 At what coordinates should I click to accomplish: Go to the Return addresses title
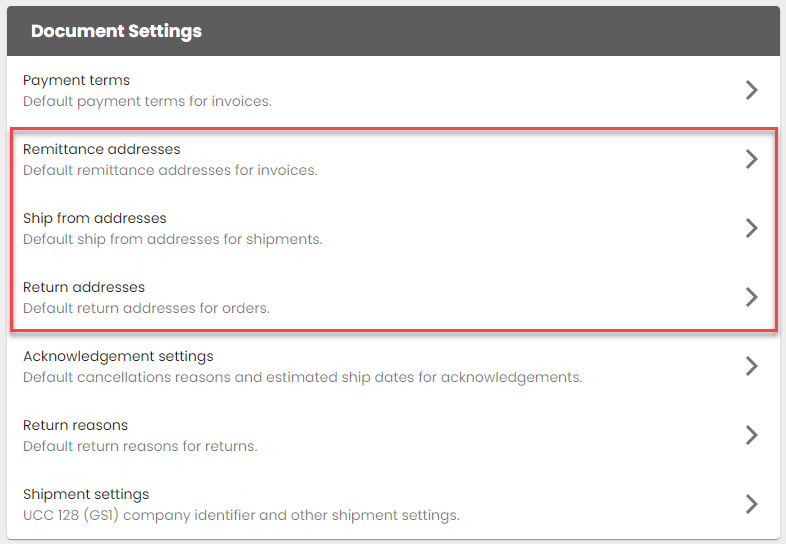coord(84,287)
